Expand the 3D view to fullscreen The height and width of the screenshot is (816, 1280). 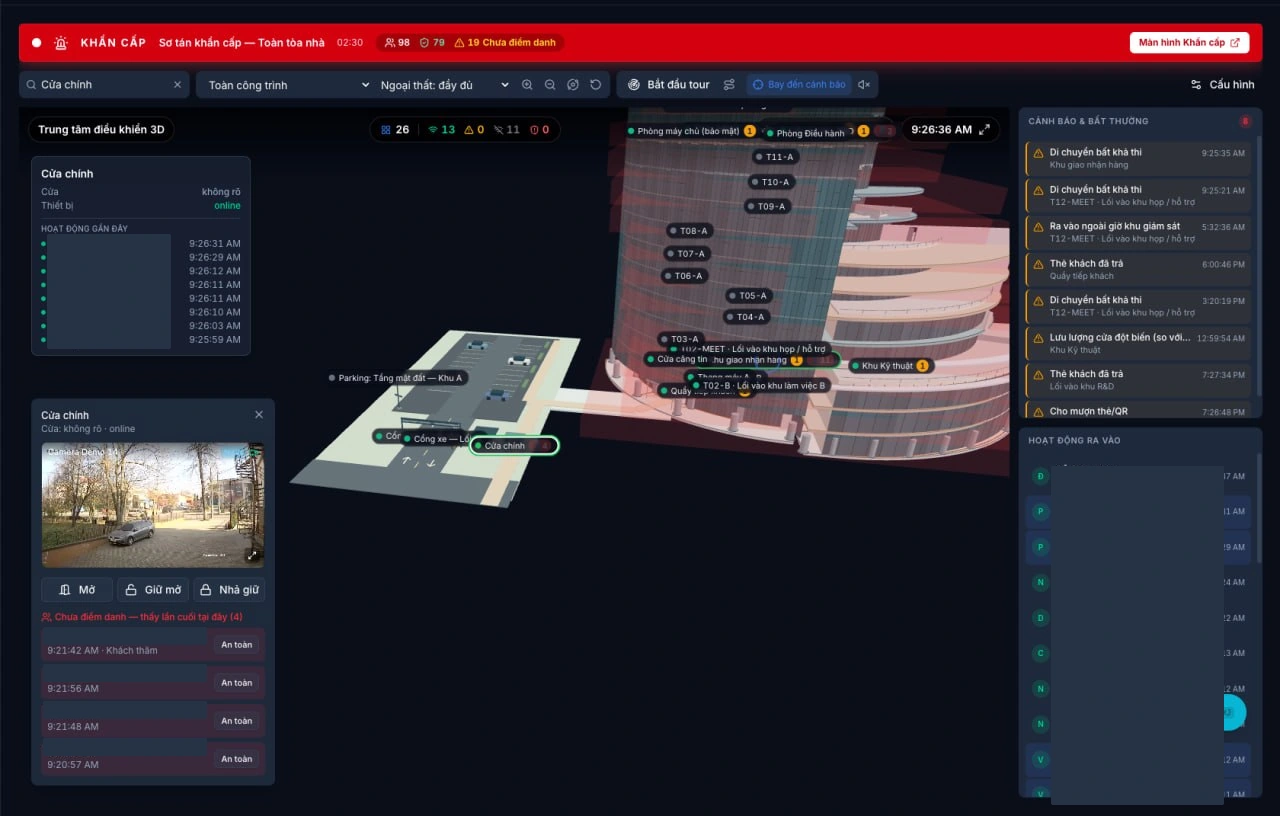click(x=985, y=129)
